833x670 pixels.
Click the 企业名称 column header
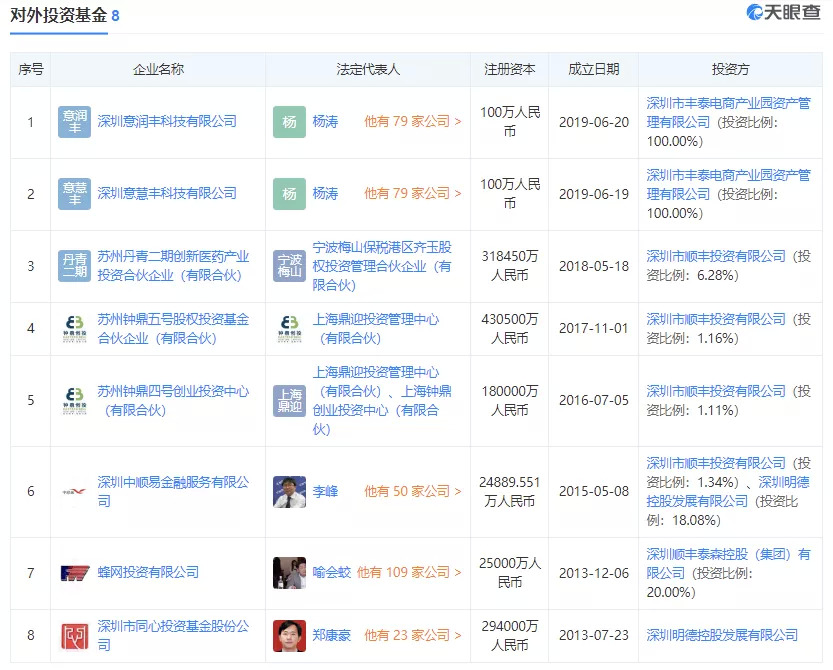pyautogui.click(x=158, y=69)
